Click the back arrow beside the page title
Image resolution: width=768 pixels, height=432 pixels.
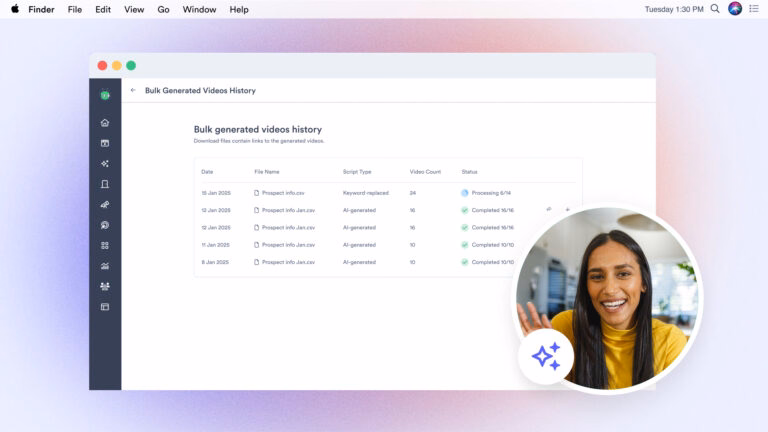coord(133,90)
